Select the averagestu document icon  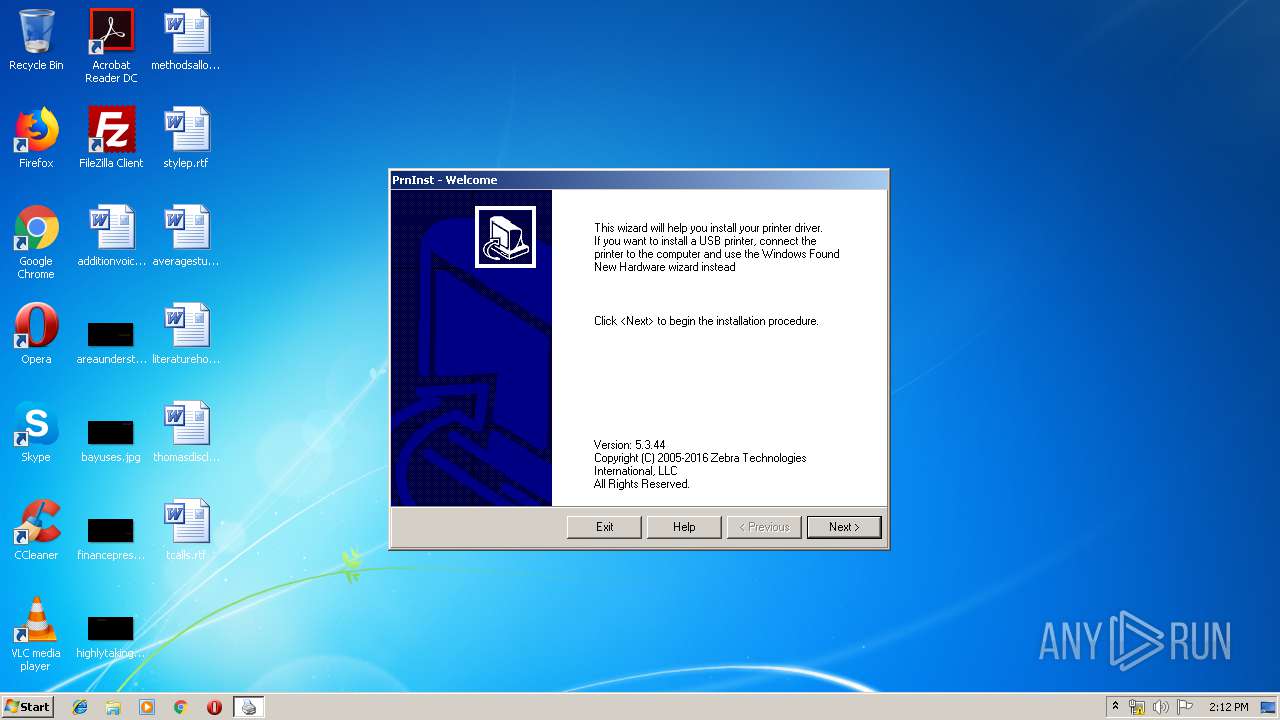[x=186, y=236]
